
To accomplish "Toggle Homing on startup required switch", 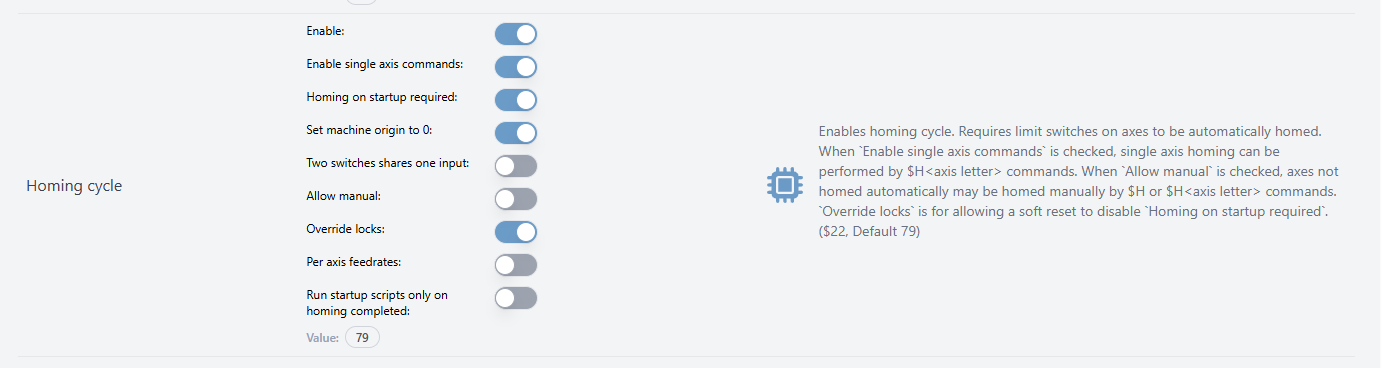I will click(x=516, y=100).
